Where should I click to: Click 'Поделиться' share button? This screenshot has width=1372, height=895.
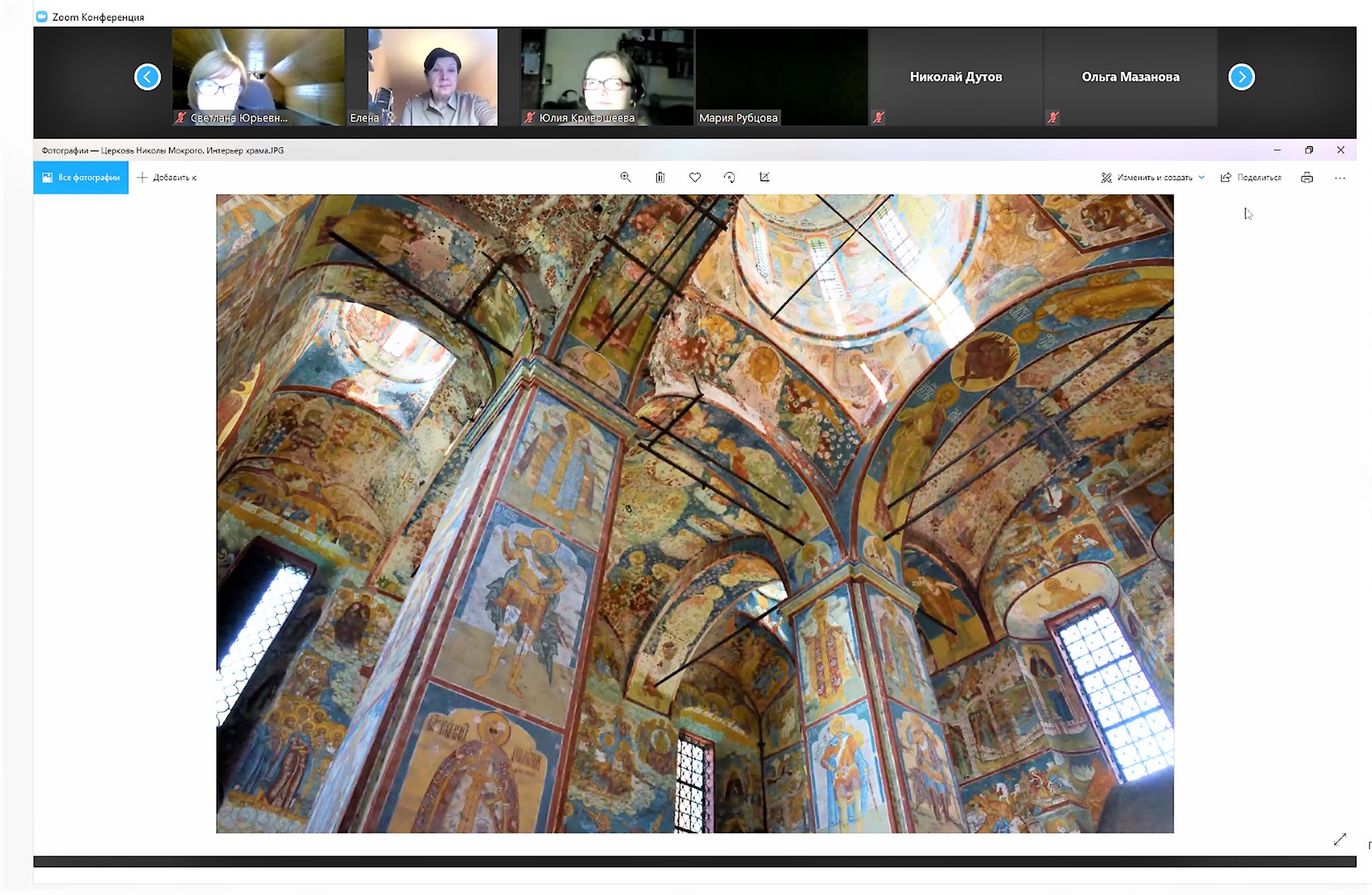coord(1251,178)
